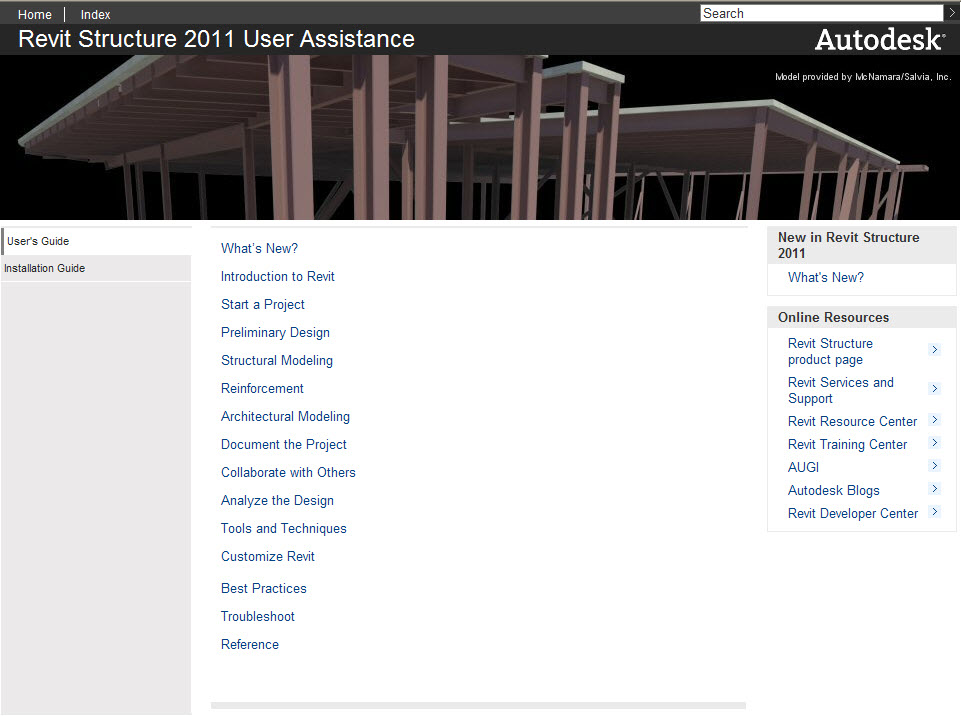
Task: Switch to the User's Guide tab
Action: [38, 241]
